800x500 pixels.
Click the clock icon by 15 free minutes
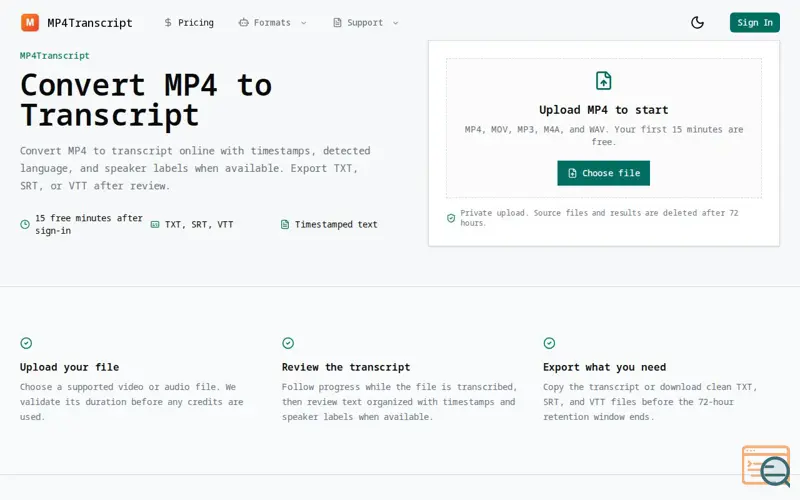point(24,224)
